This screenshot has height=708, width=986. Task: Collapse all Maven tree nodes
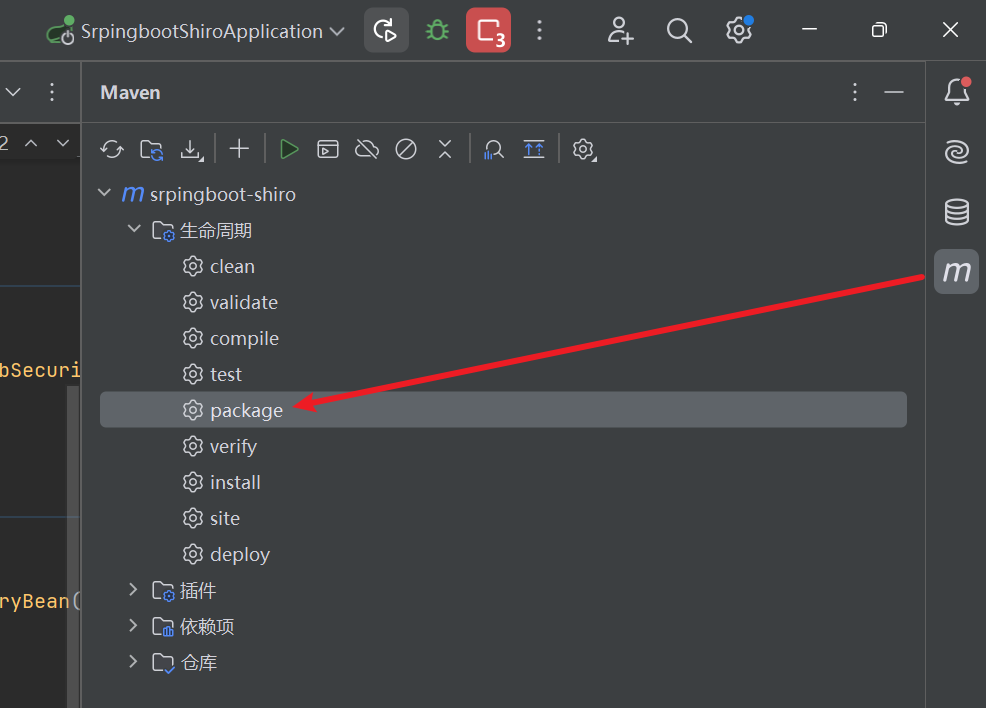point(445,150)
